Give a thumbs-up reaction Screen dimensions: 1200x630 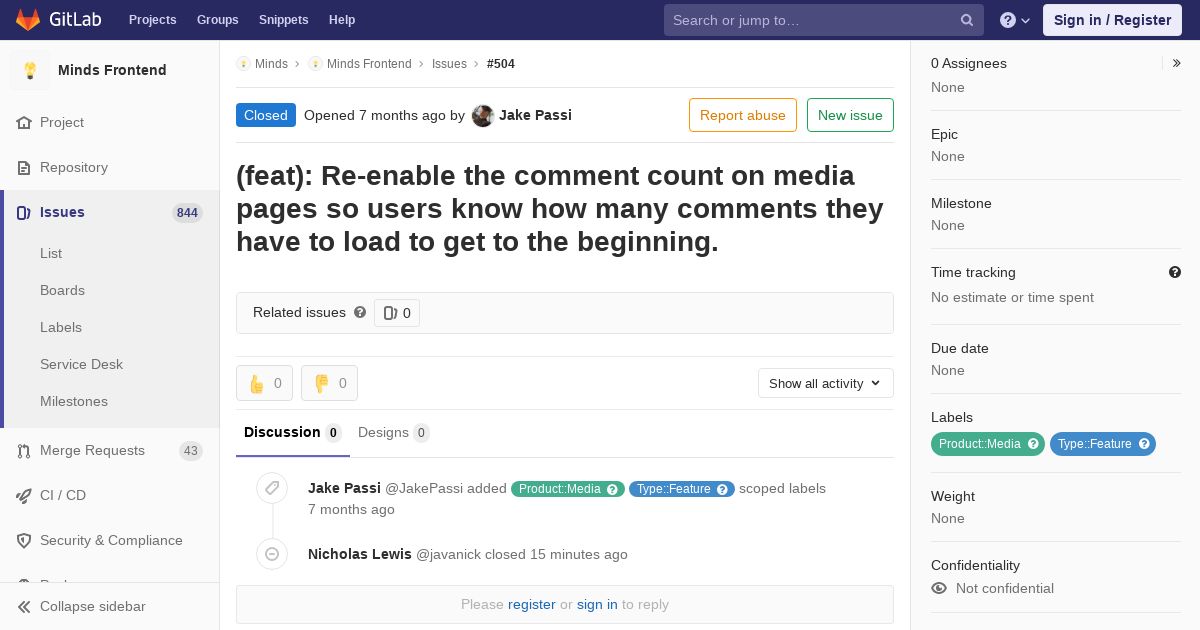tap(264, 383)
